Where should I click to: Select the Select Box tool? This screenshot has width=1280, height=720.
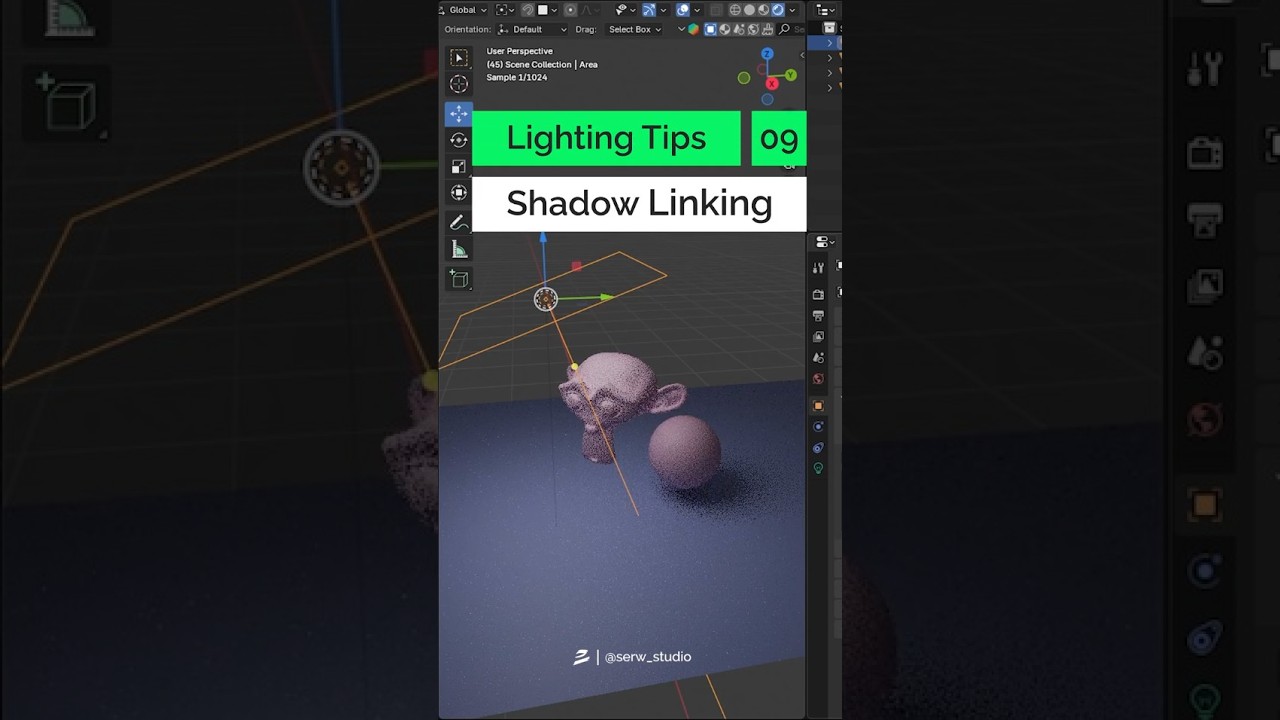[458, 58]
